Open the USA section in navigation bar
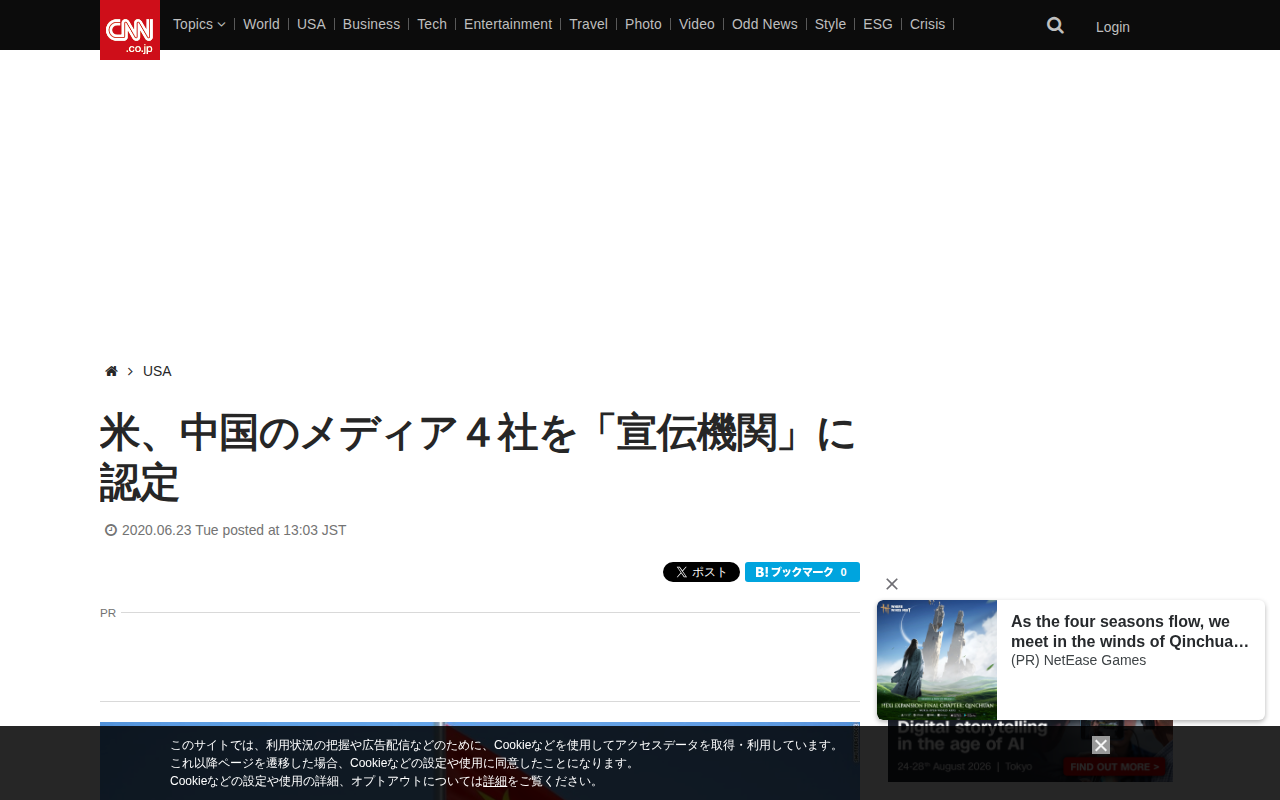The height and width of the screenshot is (800, 1280). pyautogui.click(x=311, y=24)
